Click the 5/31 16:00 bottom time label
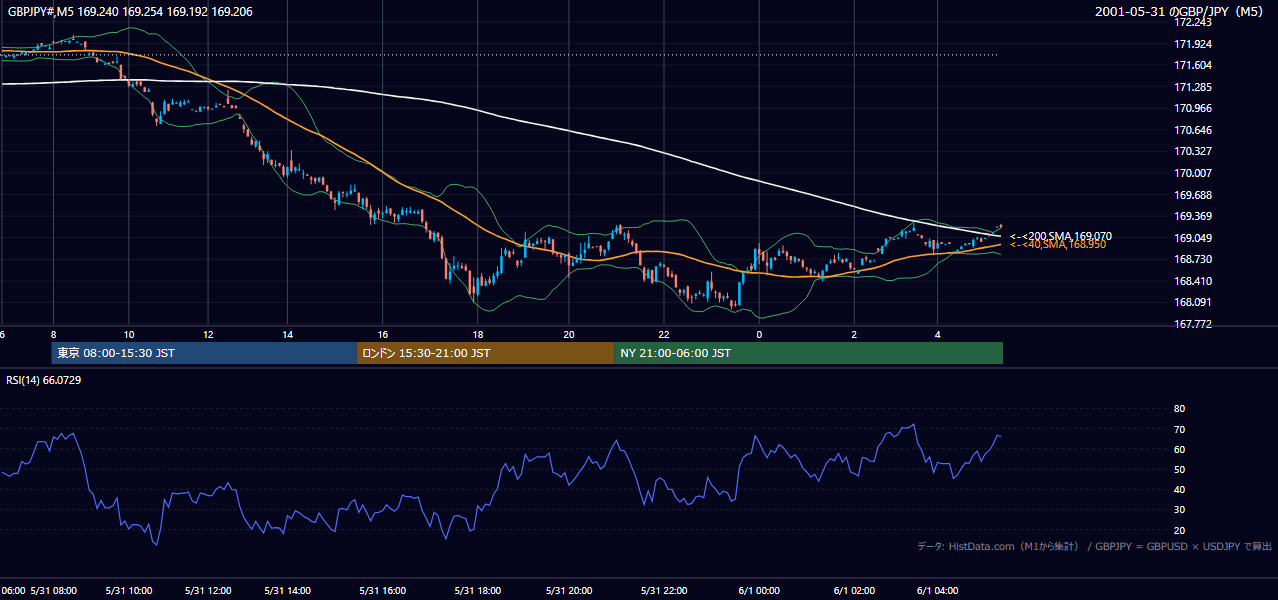The width and height of the screenshot is (1278, 600). (383, 591)
